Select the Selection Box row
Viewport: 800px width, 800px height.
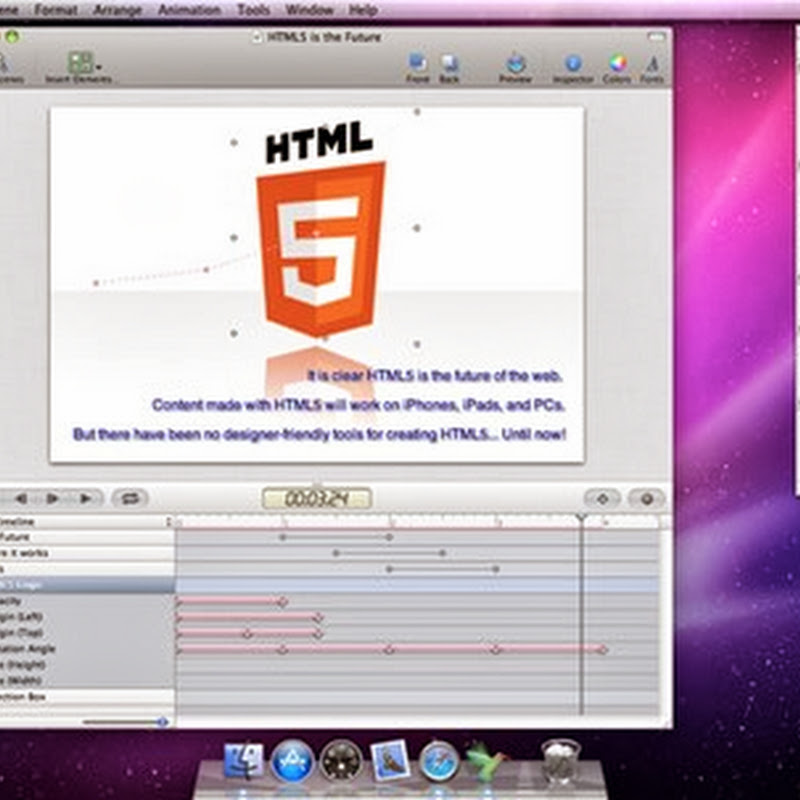pyautogui.click(x=87, y=697)
